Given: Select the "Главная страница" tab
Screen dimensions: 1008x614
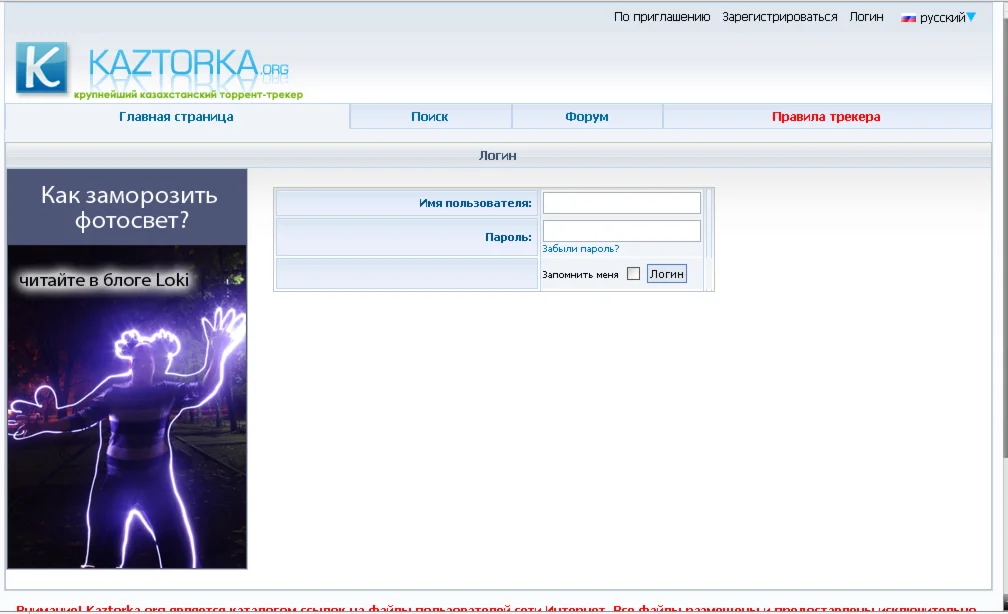Looking at the screenshot, I should coord(175,116).
